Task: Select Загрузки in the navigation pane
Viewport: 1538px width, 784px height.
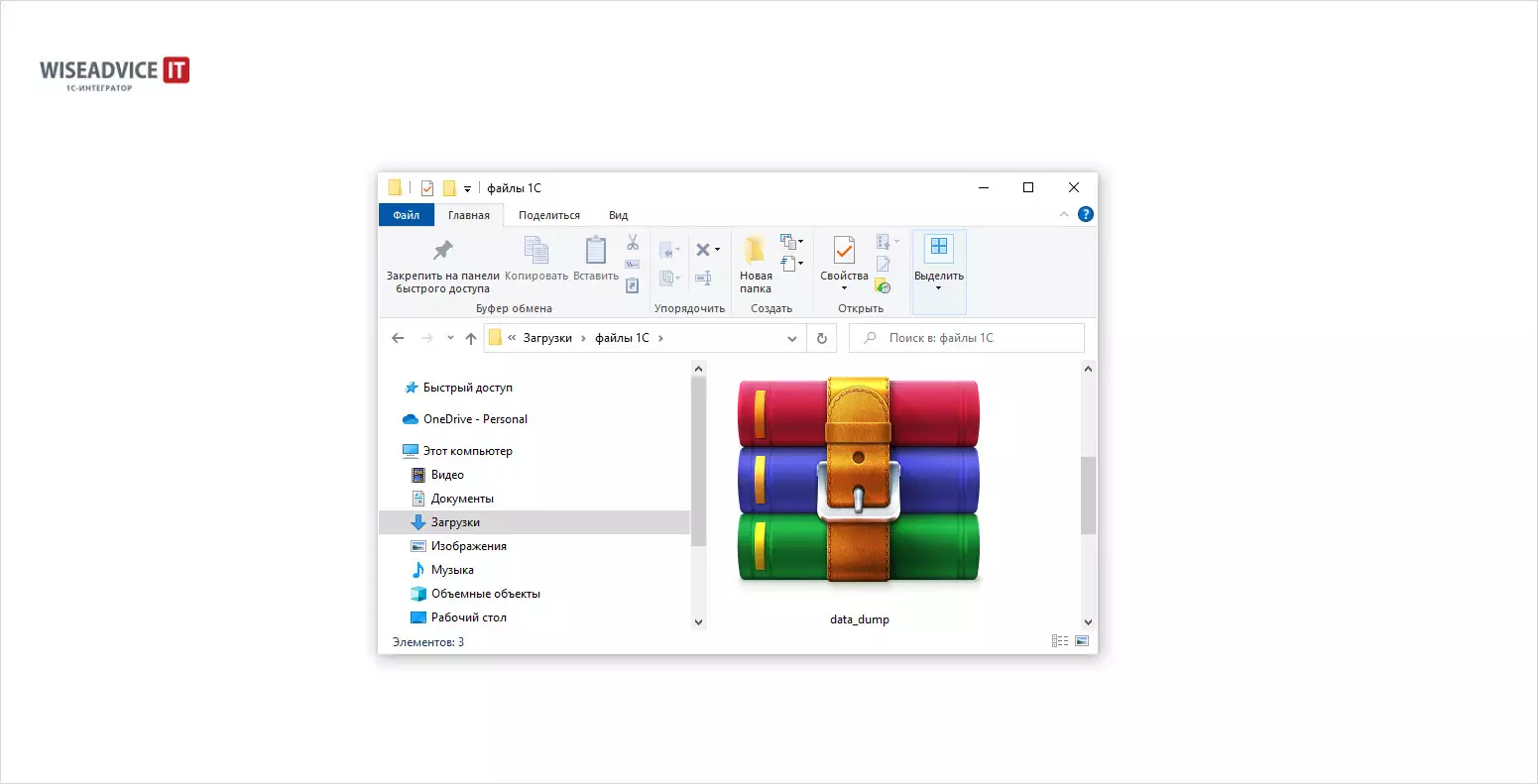Action: click(534, 522)
